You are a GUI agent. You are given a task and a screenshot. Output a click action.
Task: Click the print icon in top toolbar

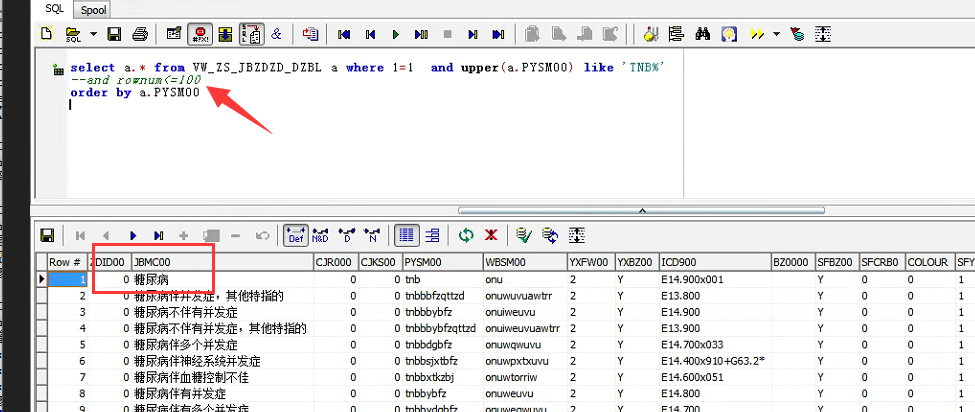pos(140,34)
